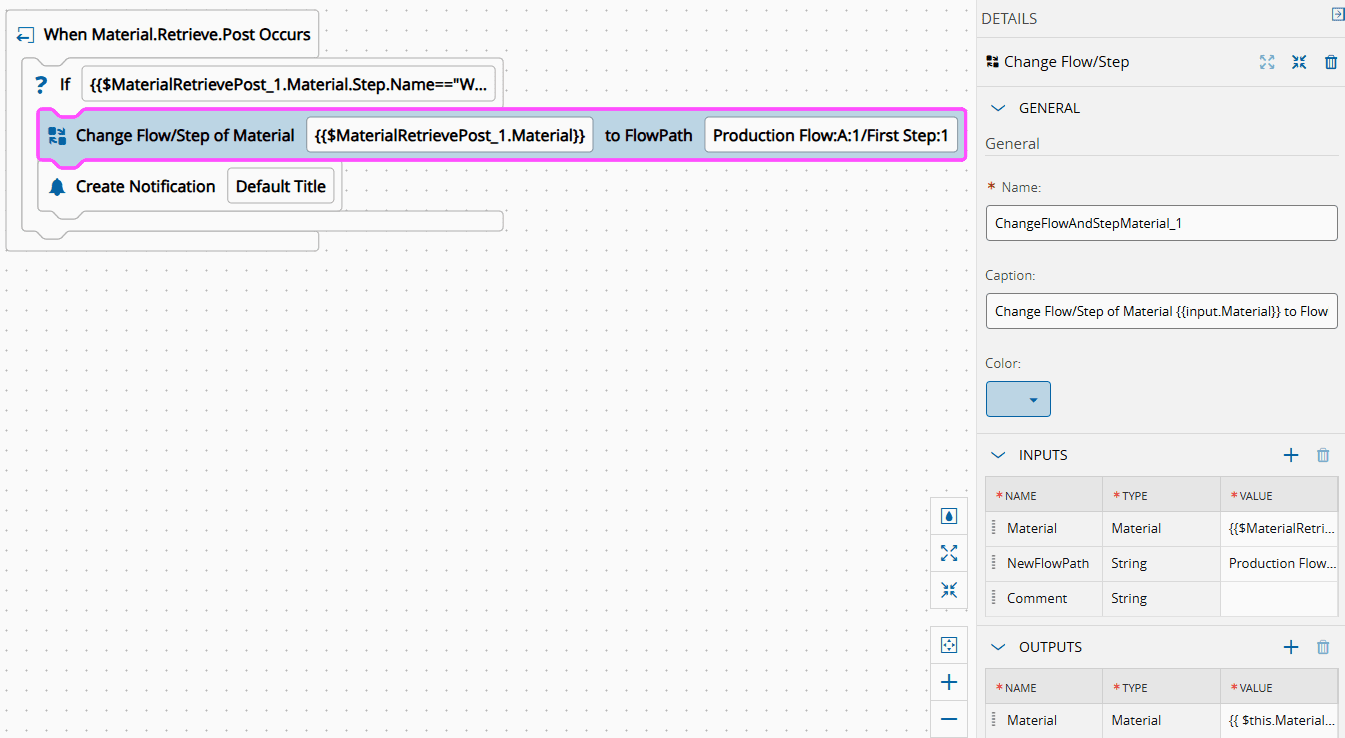Select the When Material.Retrieve.Post Occurs block title
This screenshot has height=738, width=1345.
[177, 34]
